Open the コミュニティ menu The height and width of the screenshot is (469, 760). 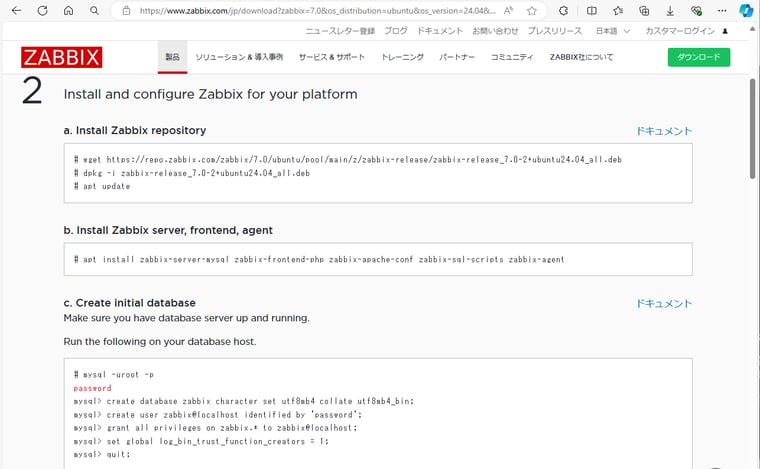[512, 57]
